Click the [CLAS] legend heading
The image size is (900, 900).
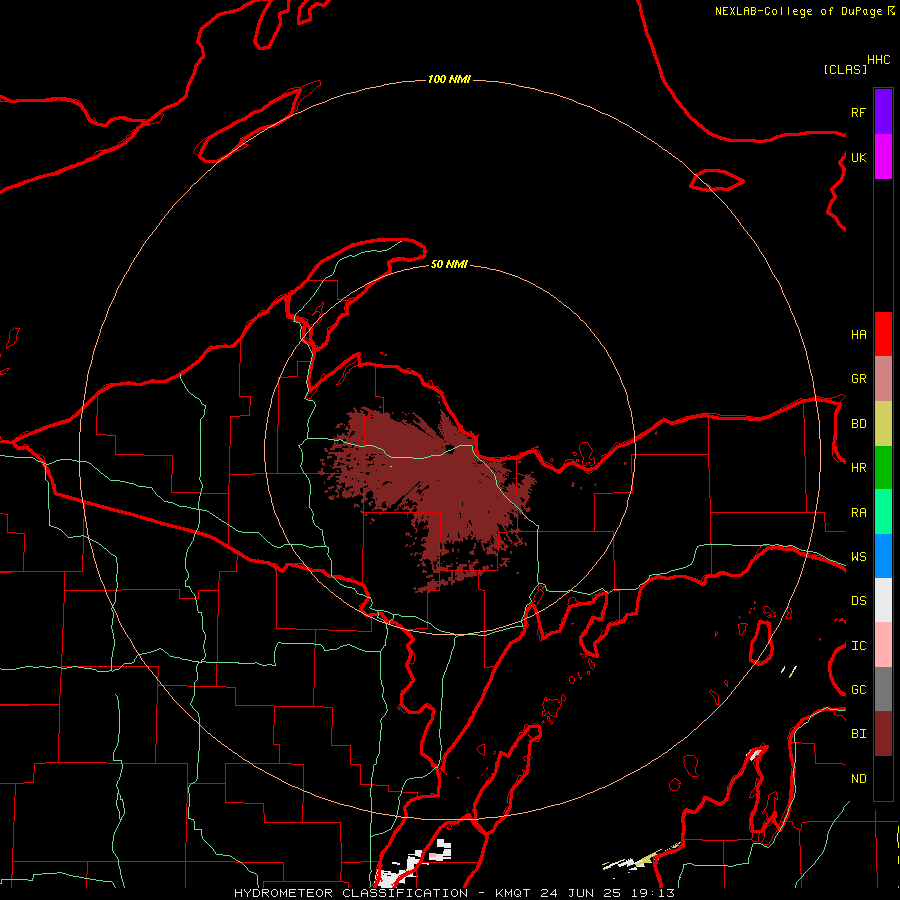point(845,69)
